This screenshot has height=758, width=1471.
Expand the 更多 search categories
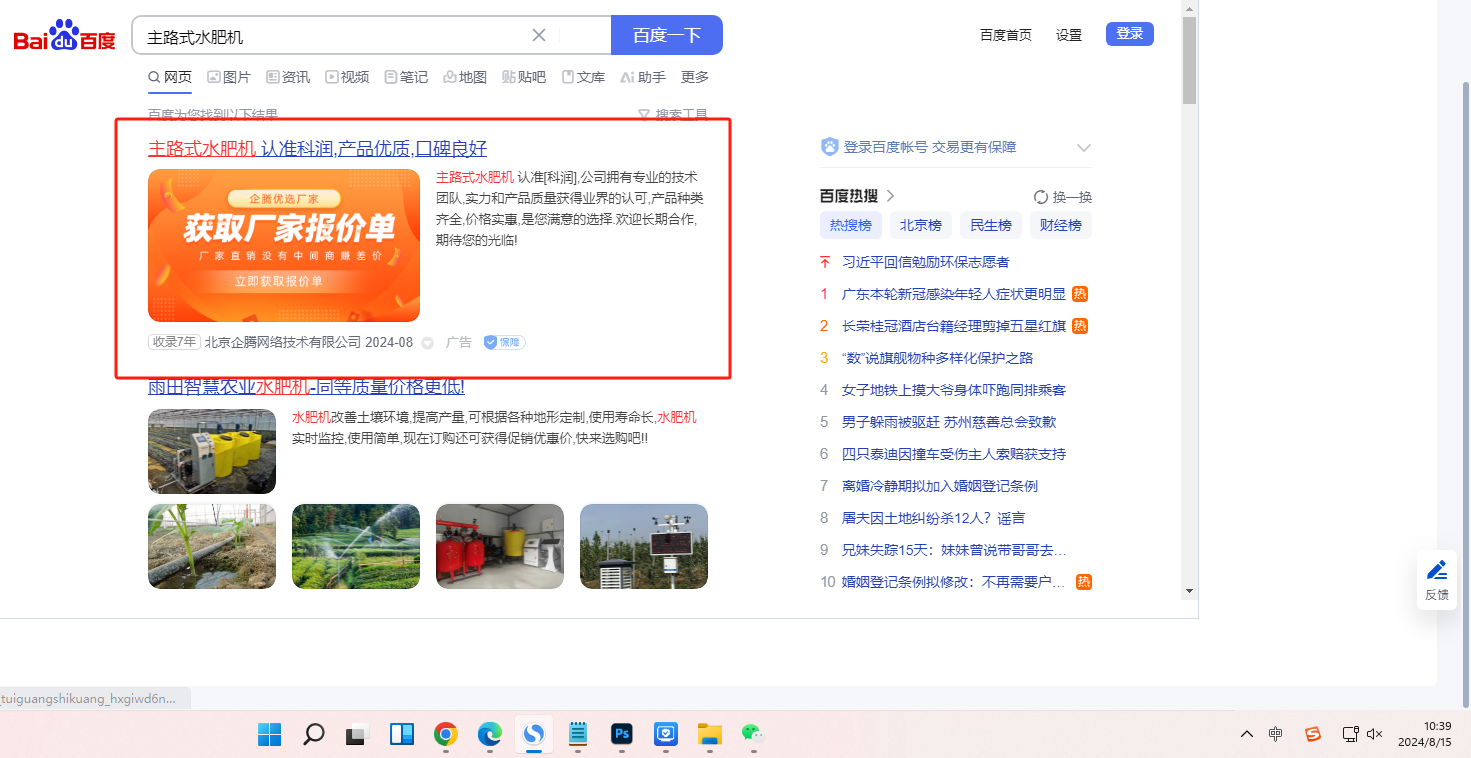694,77
